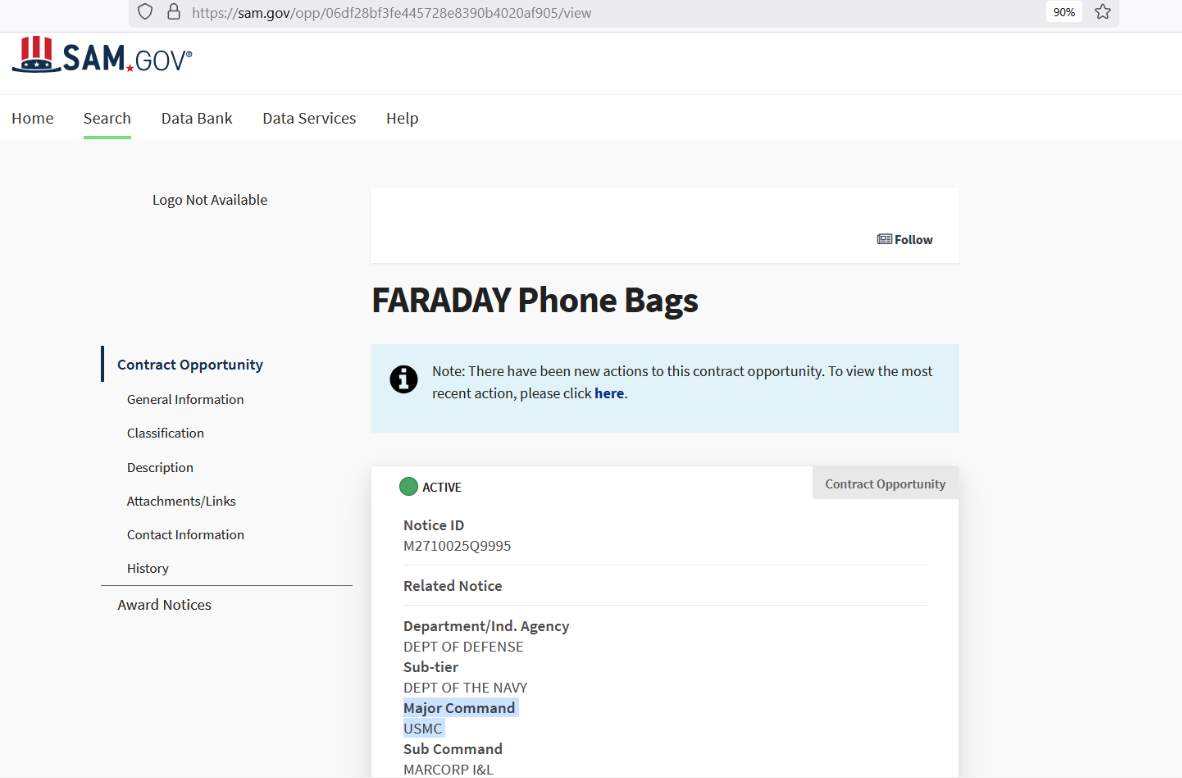Click the highlighted Major Command label
Screen dimensions: 1182x778
[459, 708]
